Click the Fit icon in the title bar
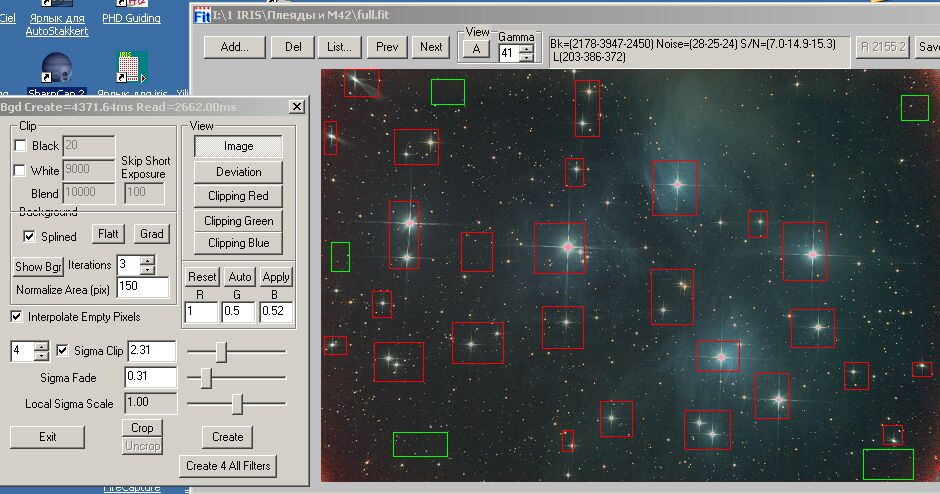 [201, 15]
